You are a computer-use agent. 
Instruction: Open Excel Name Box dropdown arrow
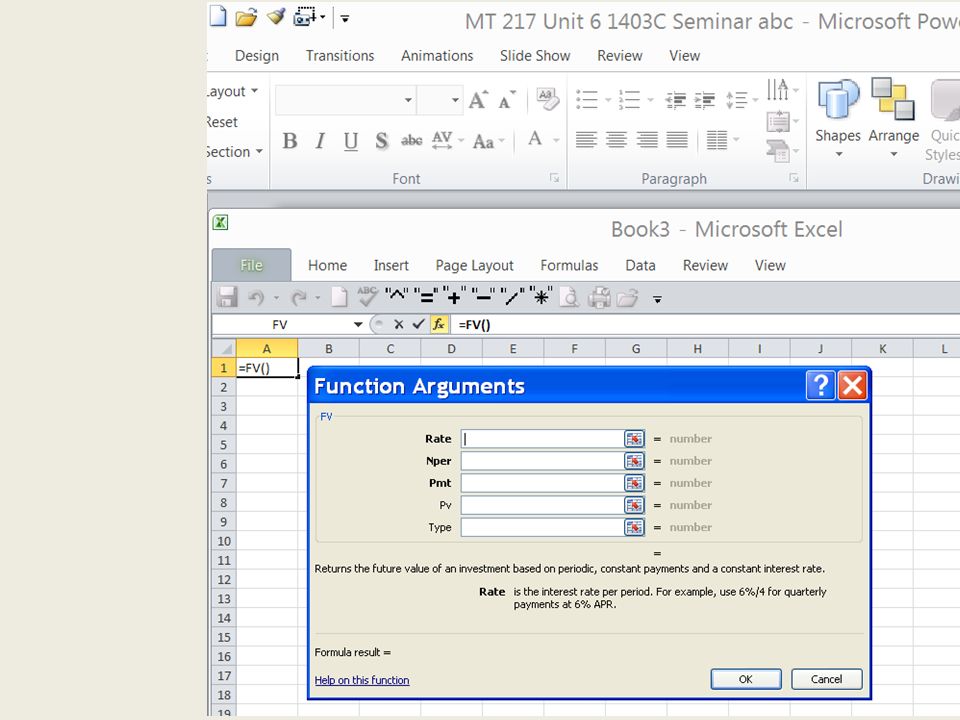coord(358,324)
